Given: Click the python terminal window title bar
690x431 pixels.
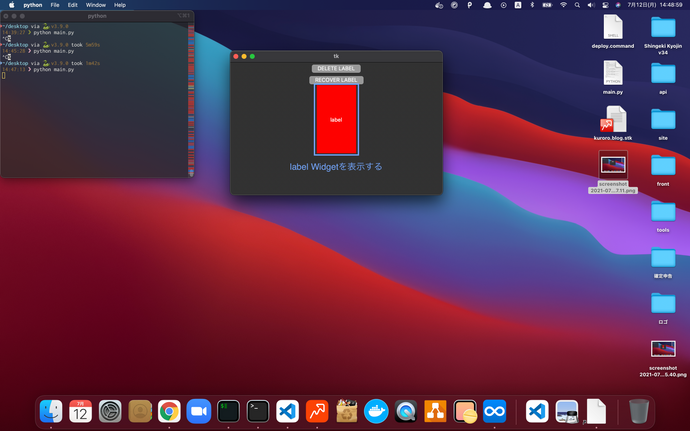Looking at the screenshot, I should tap(97, 16).
